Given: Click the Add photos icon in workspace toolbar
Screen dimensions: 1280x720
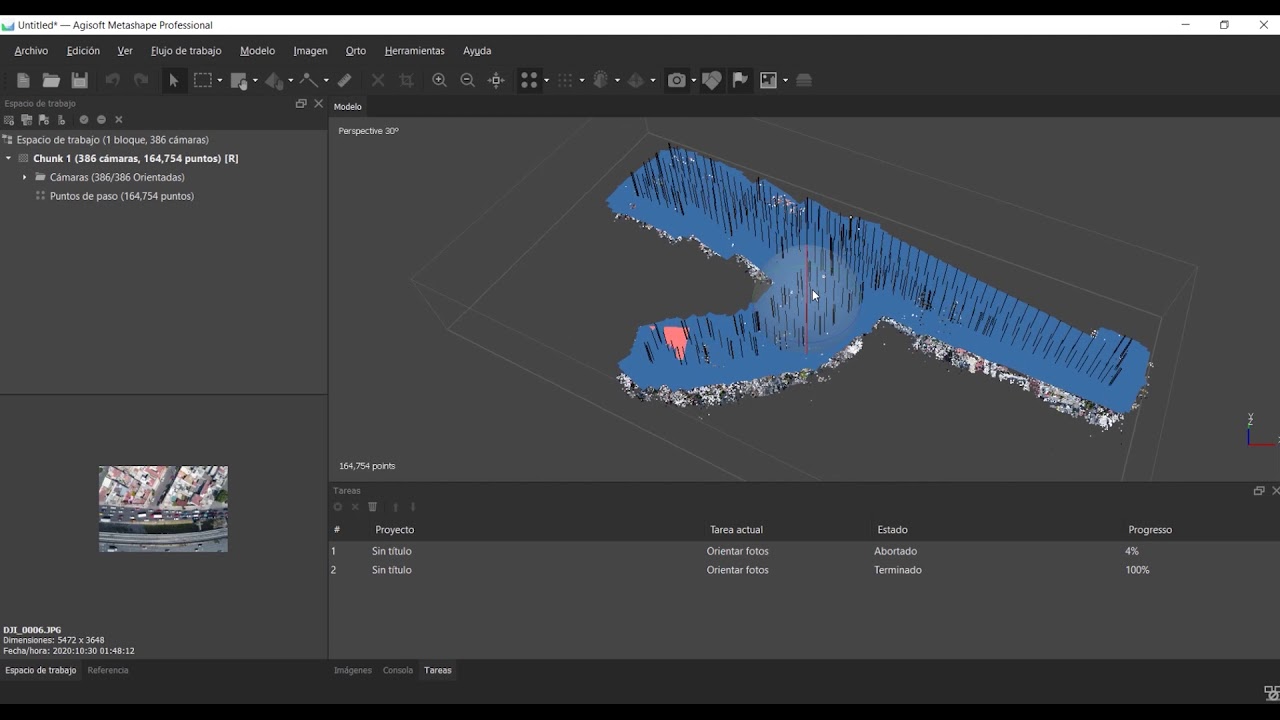Looking at the screenshot, I should [26, 120].
